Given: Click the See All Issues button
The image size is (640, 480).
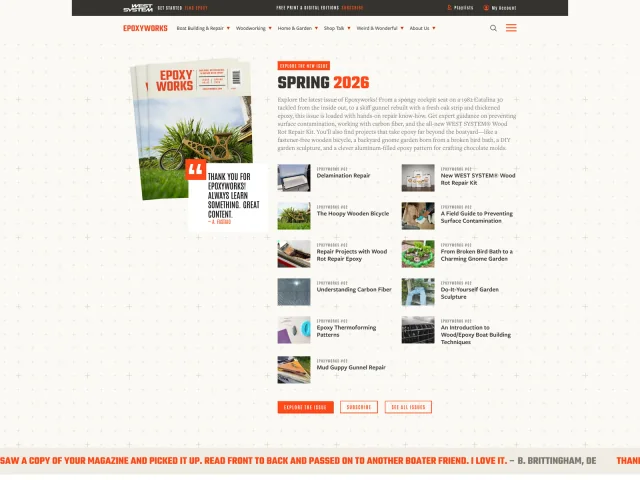Looking at the screenshot, I should point(408,407).
